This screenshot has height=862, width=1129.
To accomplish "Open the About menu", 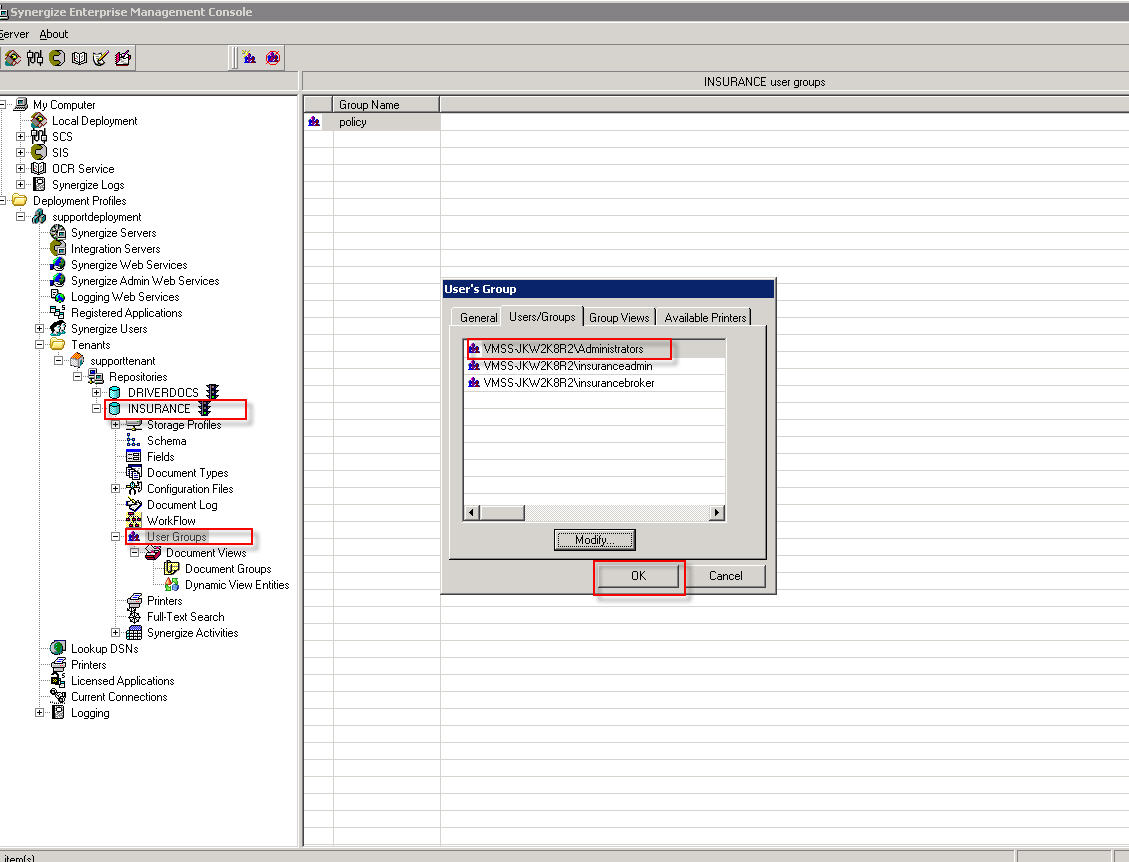I will pyautogui.click(x=53, y=34).
